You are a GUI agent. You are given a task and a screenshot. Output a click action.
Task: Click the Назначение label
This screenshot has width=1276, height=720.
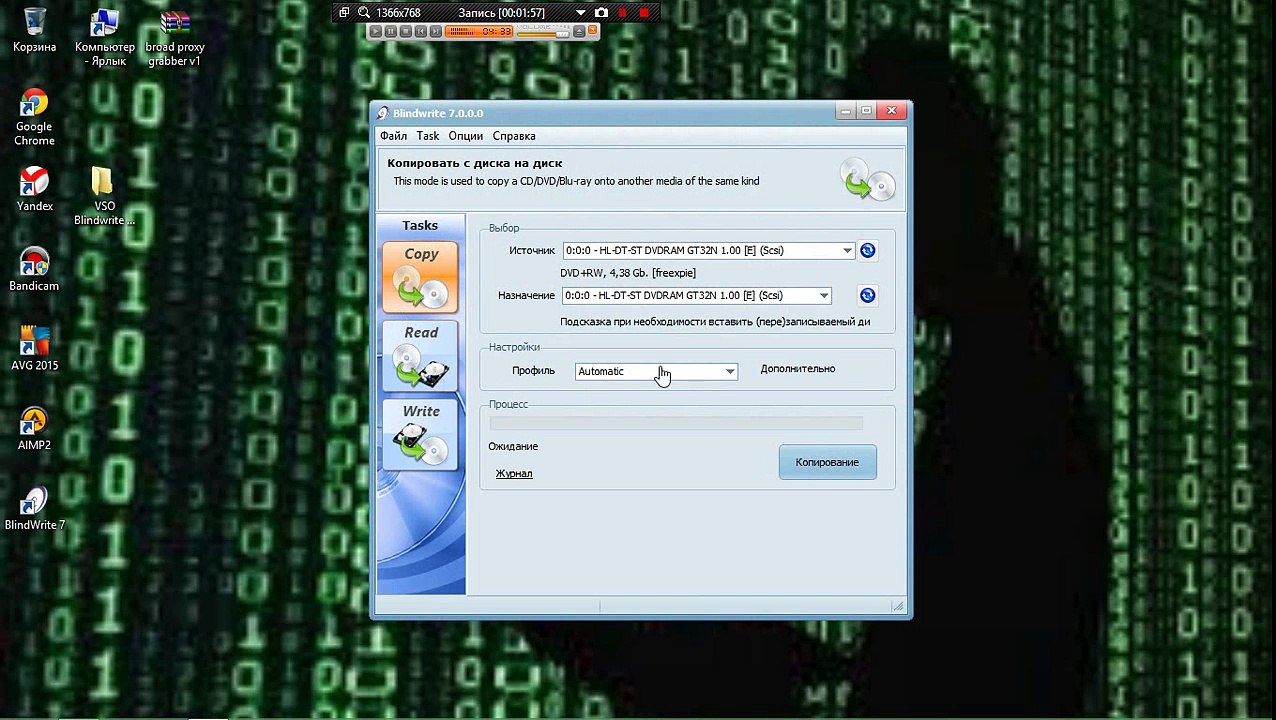[x=526, y=295]
